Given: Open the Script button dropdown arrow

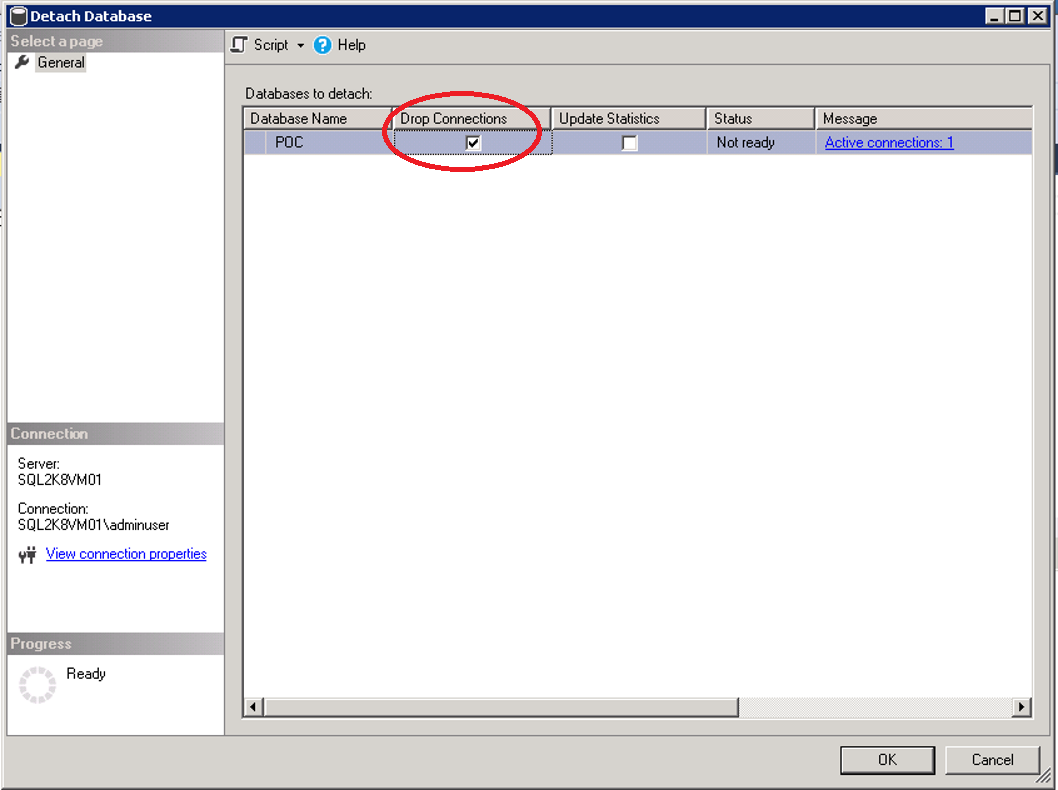Looking at the screenshot, I should [299, 45].
